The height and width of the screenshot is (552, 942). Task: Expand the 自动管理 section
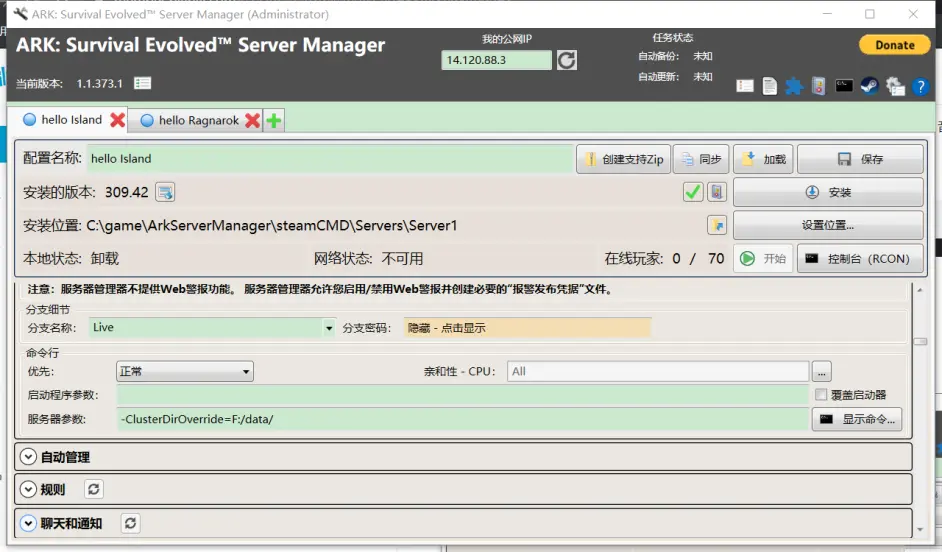(x=28, y=457)
